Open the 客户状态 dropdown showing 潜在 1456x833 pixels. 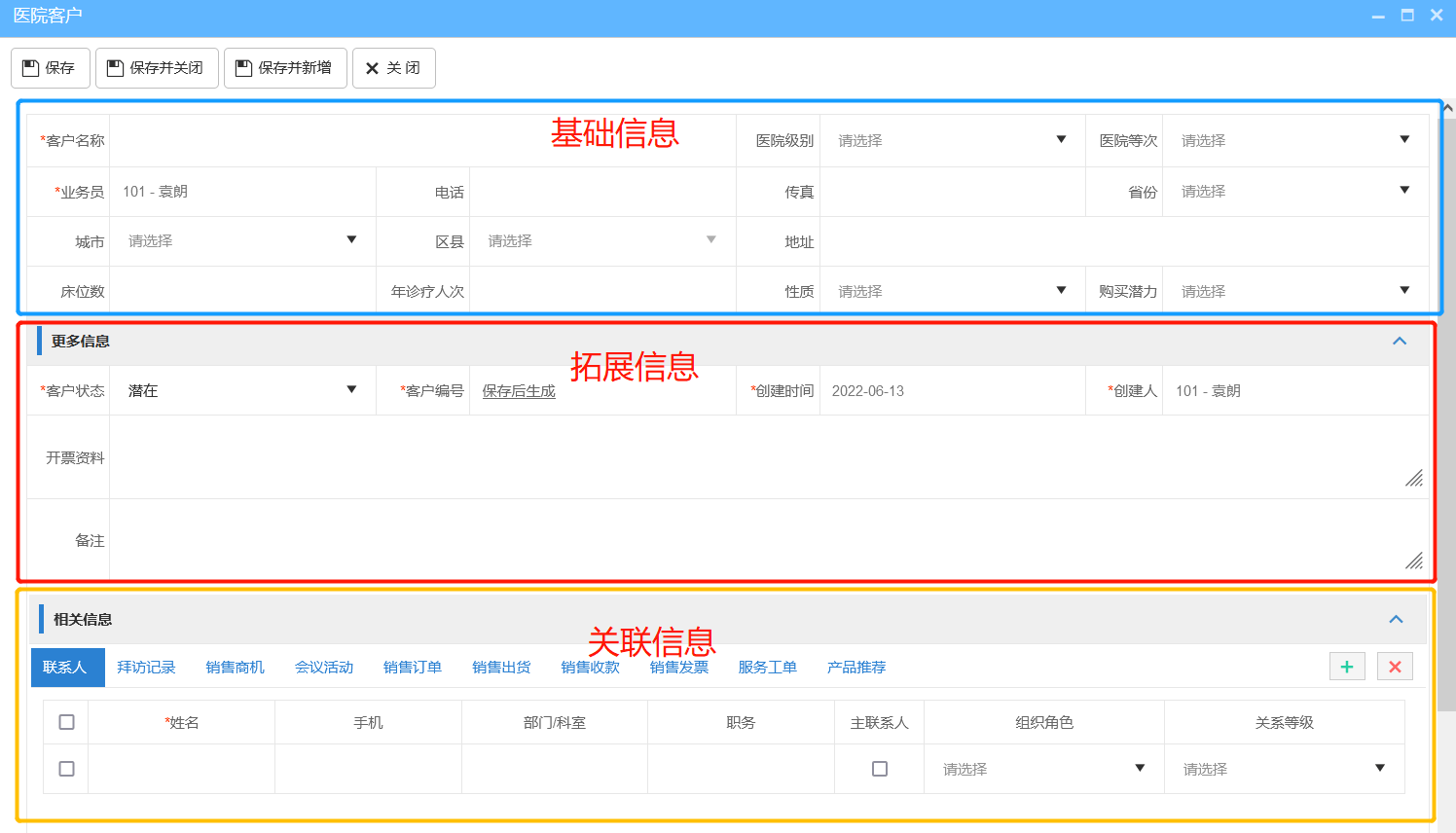tap(351, 390)
